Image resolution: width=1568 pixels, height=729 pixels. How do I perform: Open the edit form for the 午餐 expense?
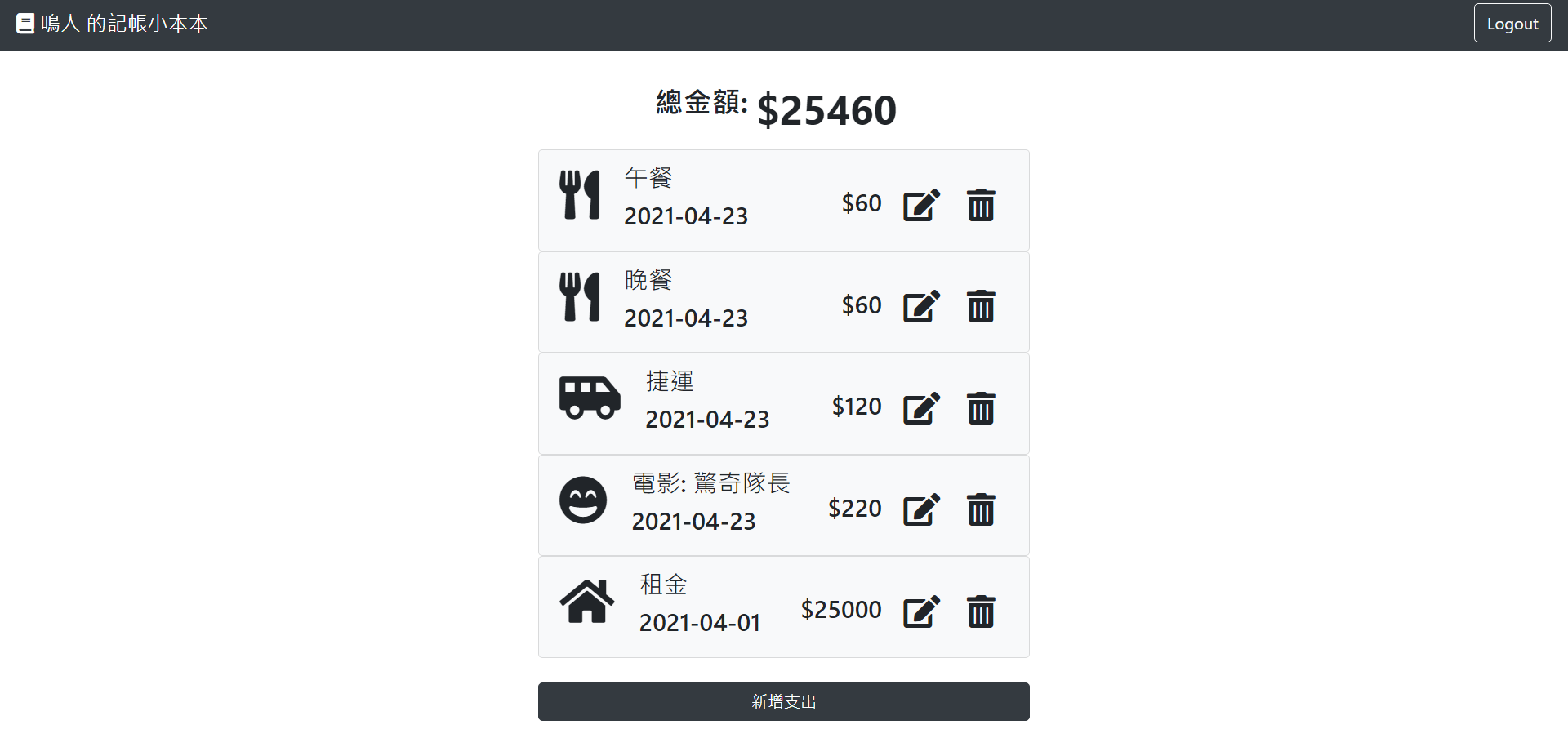(921, 205)
